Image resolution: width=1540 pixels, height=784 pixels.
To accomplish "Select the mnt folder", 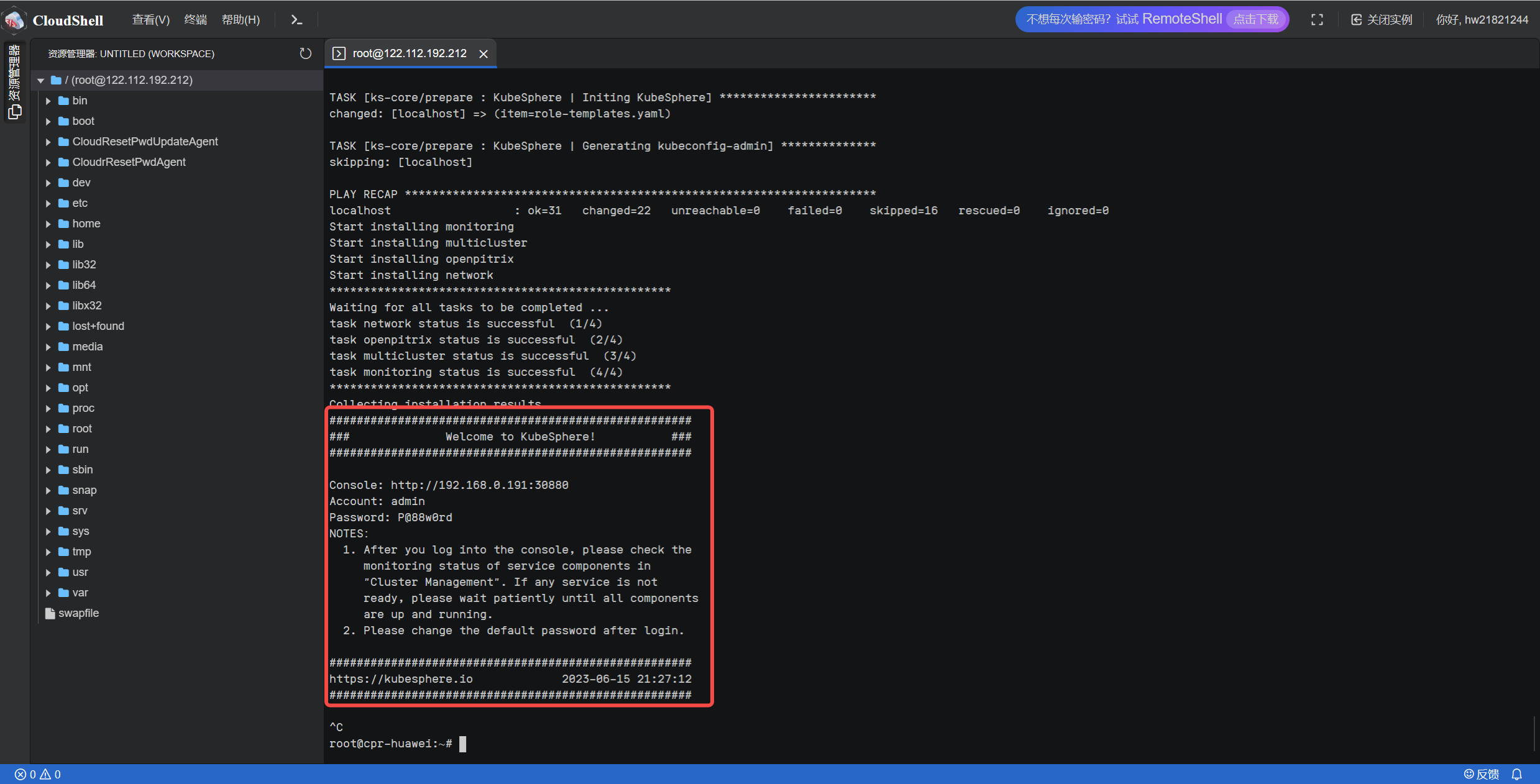I will (177, 367).
